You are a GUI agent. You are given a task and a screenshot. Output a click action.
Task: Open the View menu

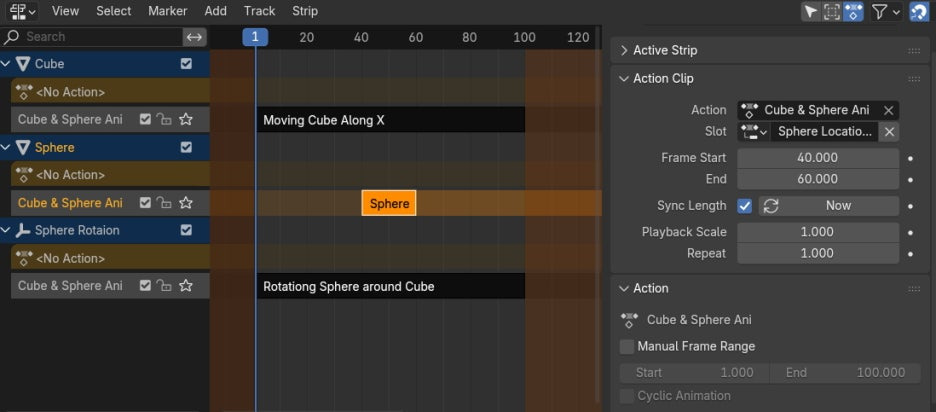[65, 11]
